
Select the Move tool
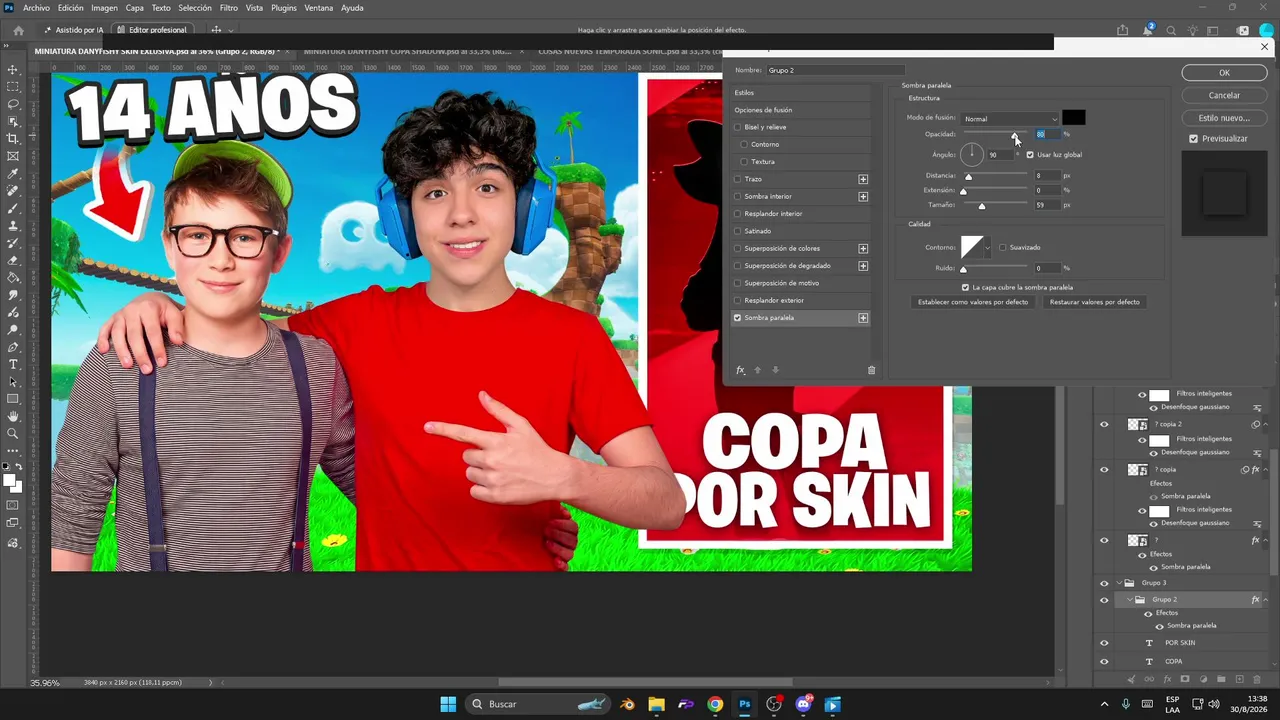(x=13, y=70)
